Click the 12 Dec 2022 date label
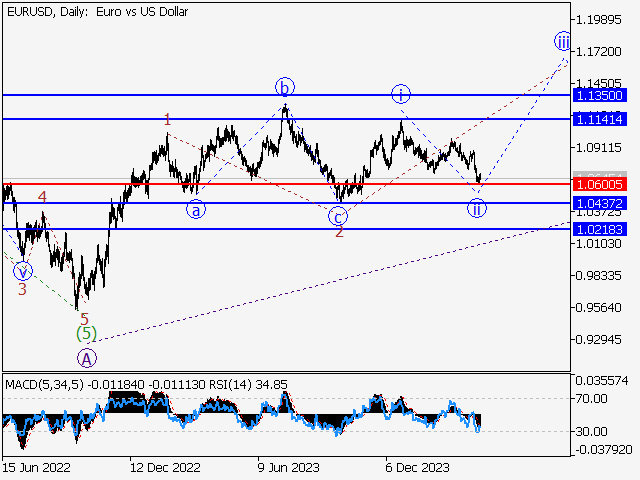Viewport: 640px width, 480px height. point(165,467)
